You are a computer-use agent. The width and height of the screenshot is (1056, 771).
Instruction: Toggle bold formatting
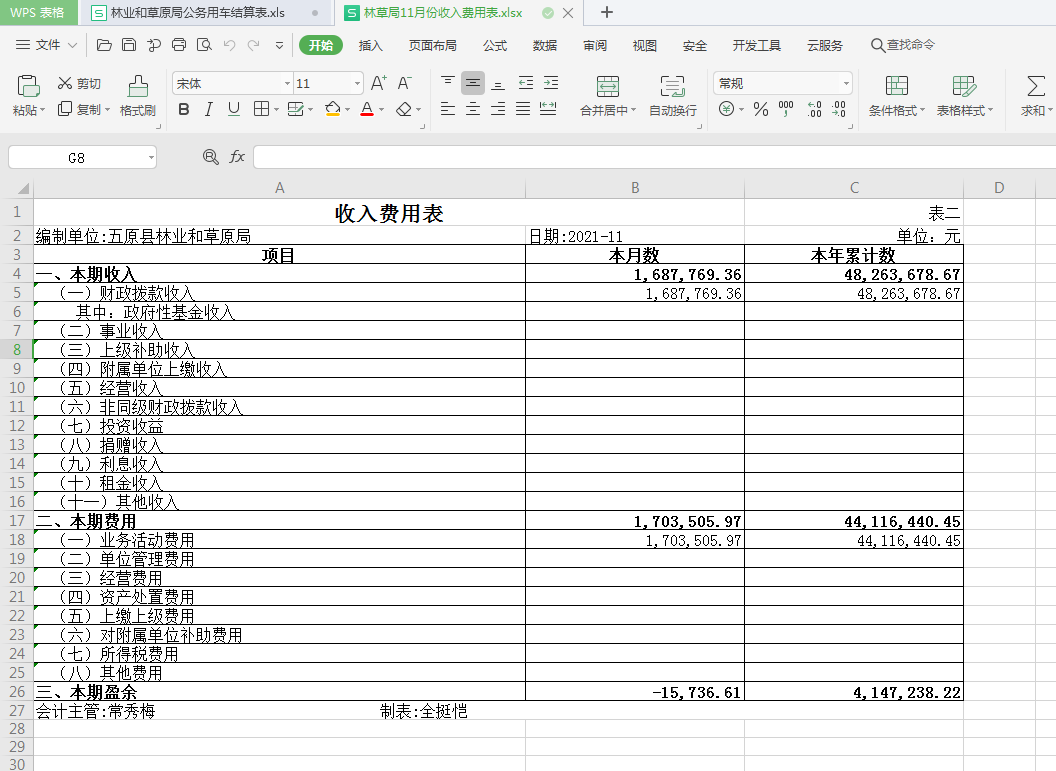(183, 109)
